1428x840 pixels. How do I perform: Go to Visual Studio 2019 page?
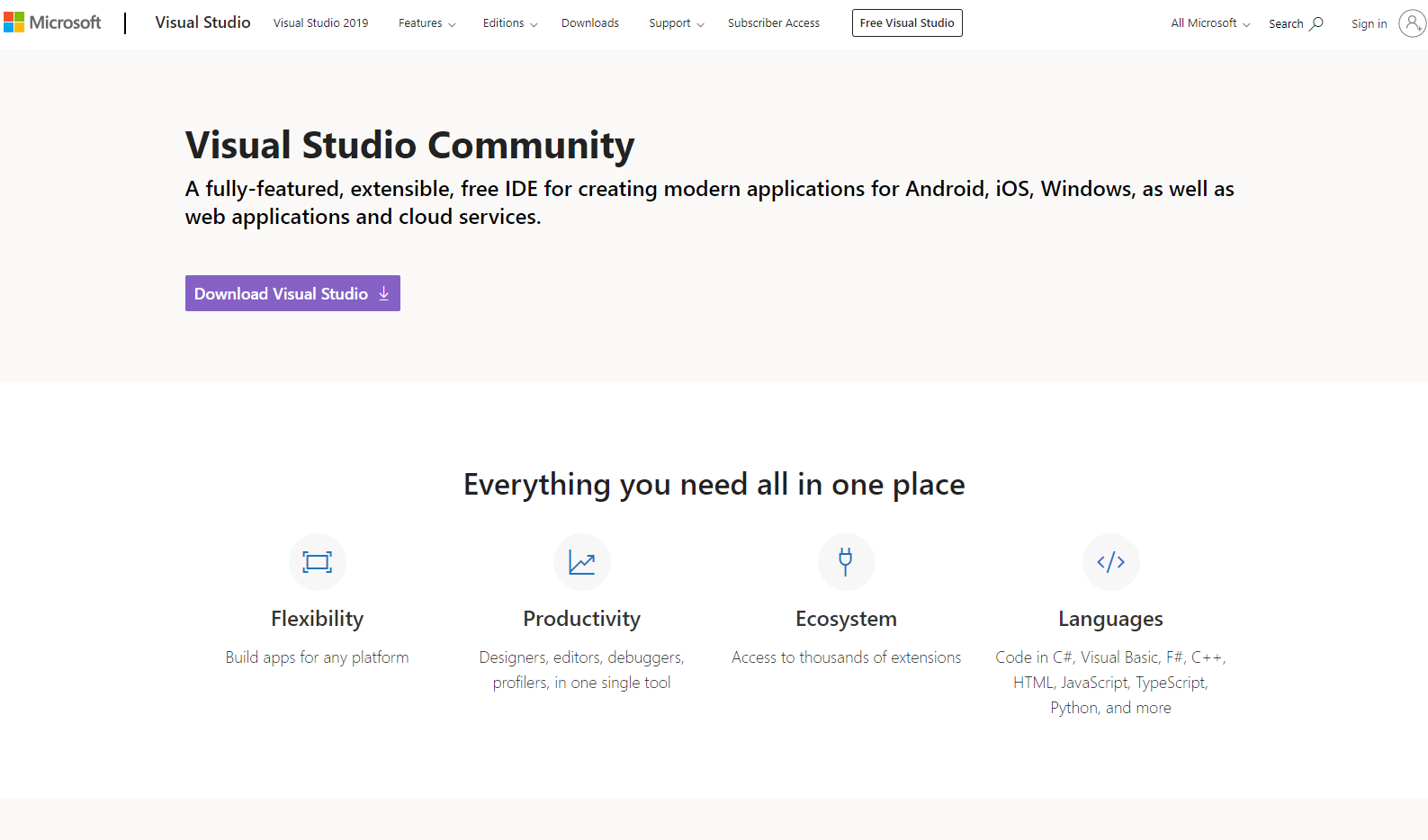[321, 23]
